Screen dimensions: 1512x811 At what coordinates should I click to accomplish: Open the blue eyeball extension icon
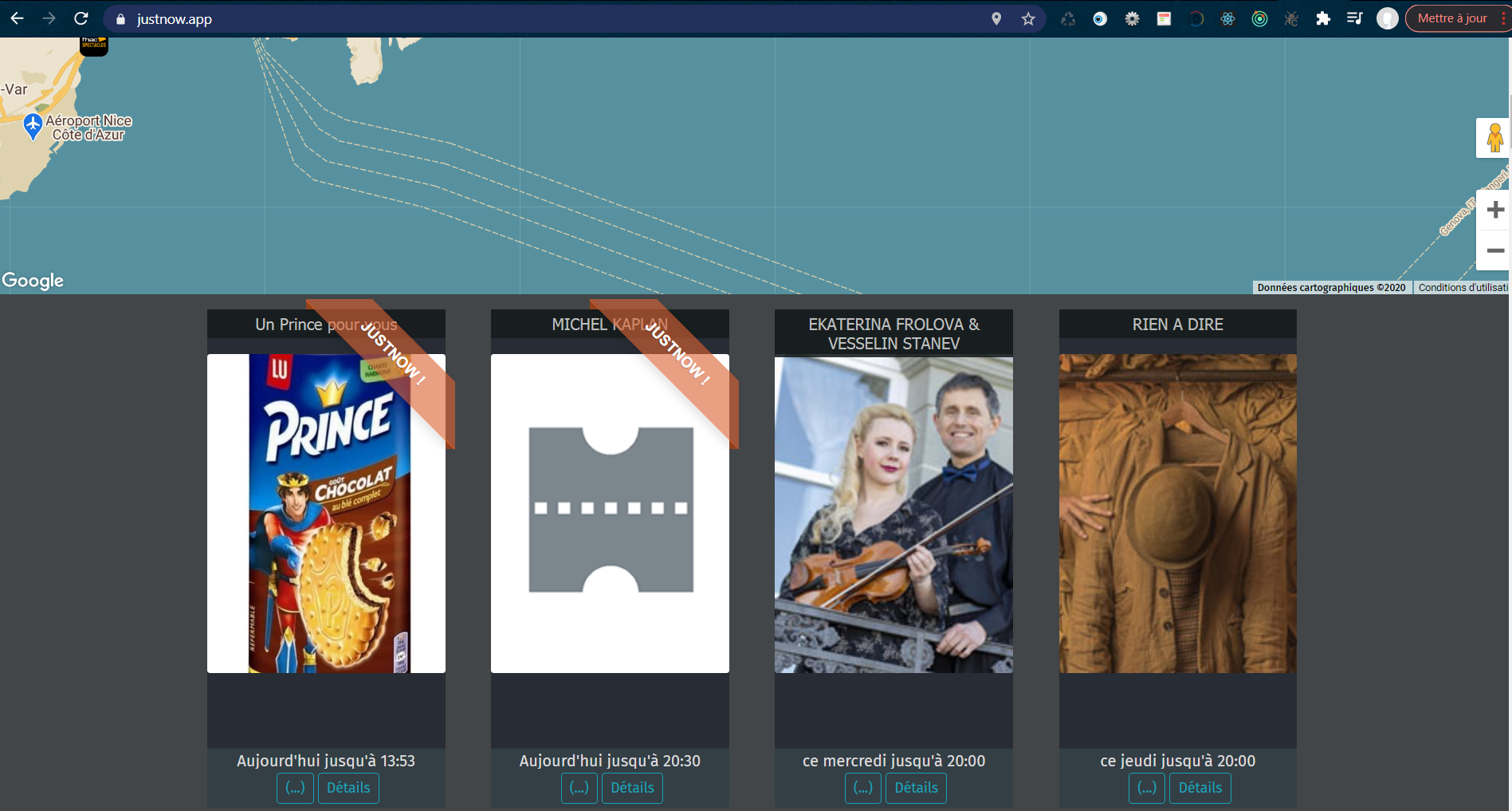(x=1100, y=18)
